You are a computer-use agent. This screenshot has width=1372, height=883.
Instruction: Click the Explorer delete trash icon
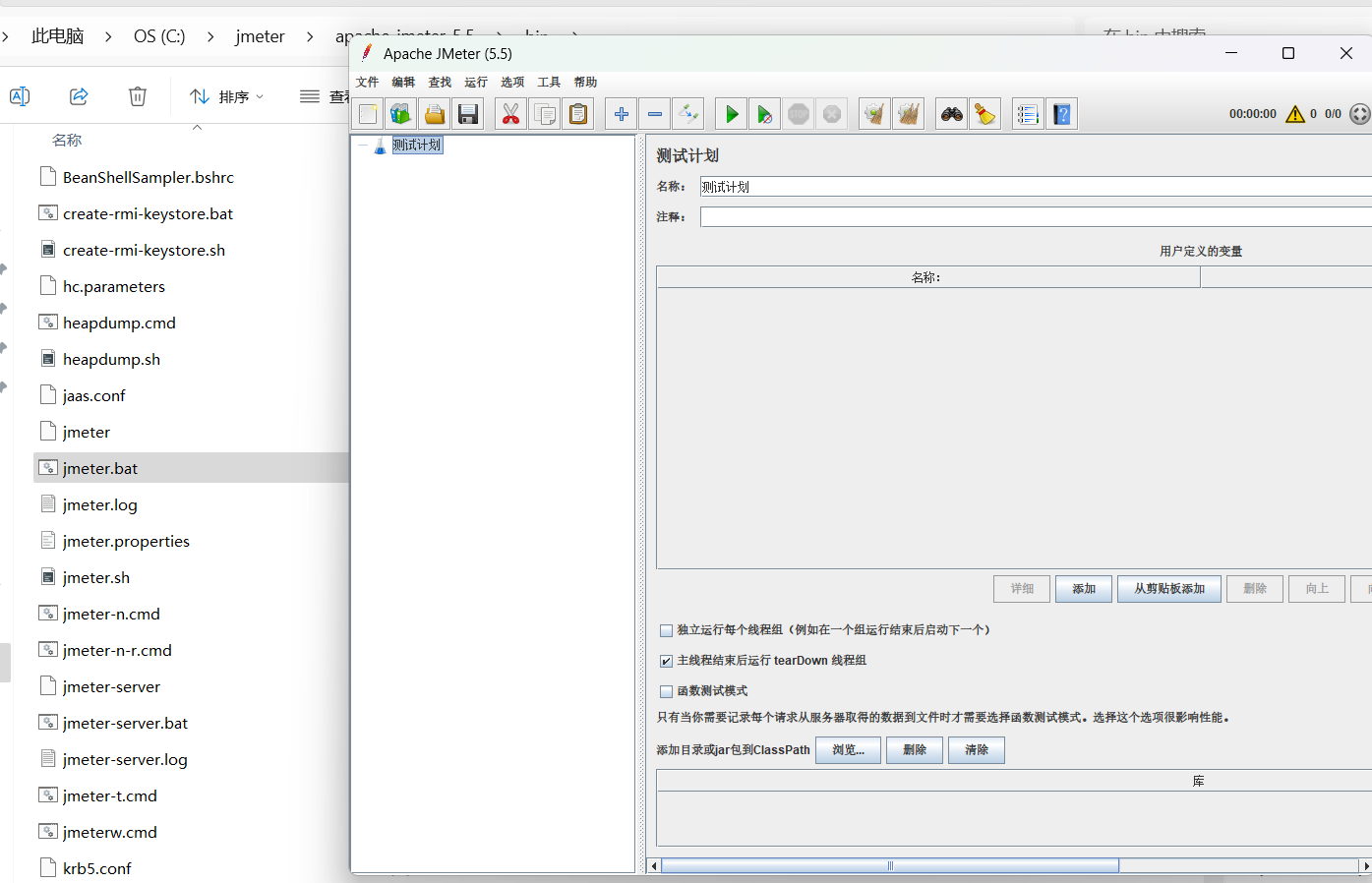pyautogui.click(x=138, y=96)
